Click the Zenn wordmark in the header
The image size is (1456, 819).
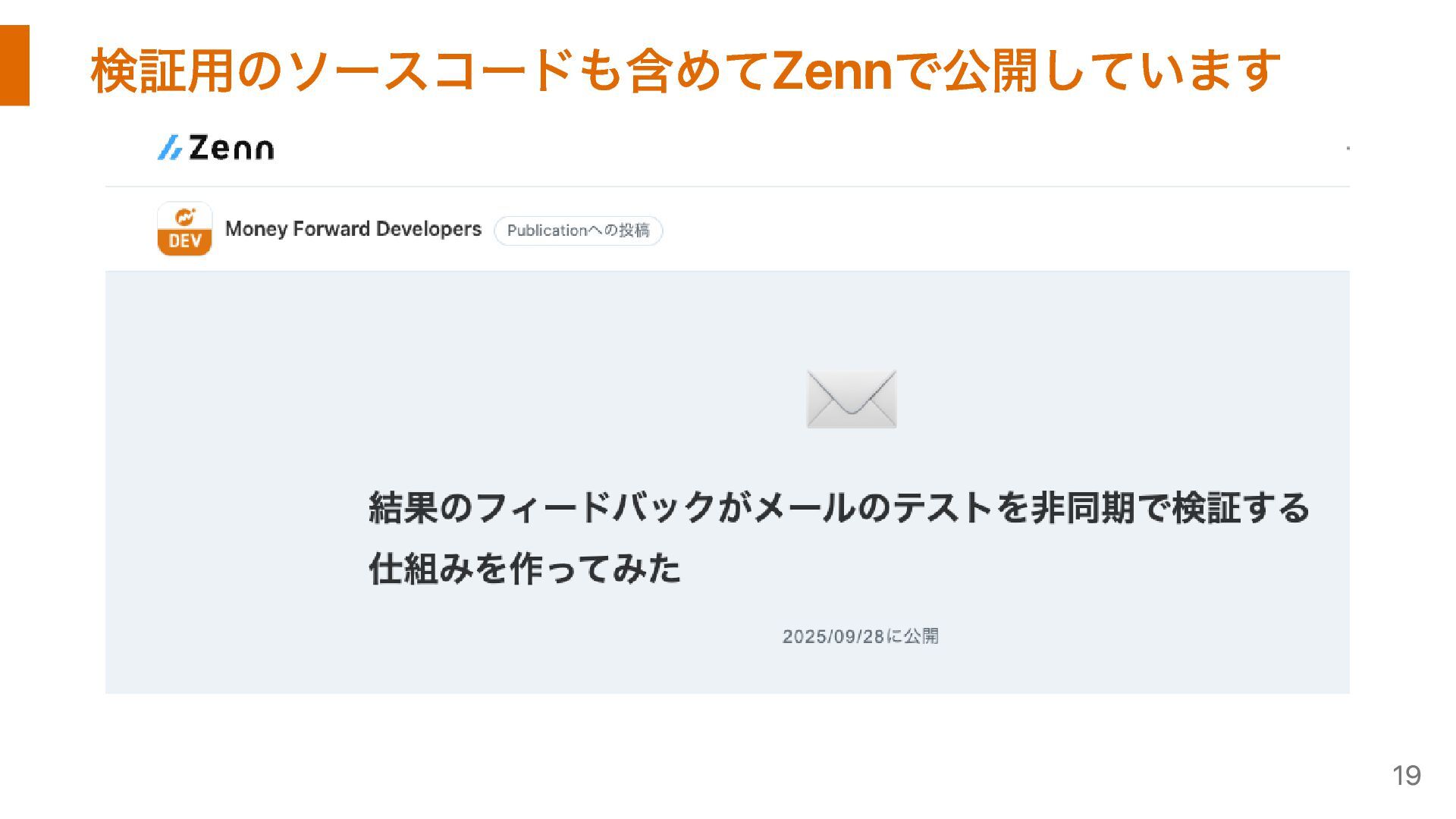[231, 148]
